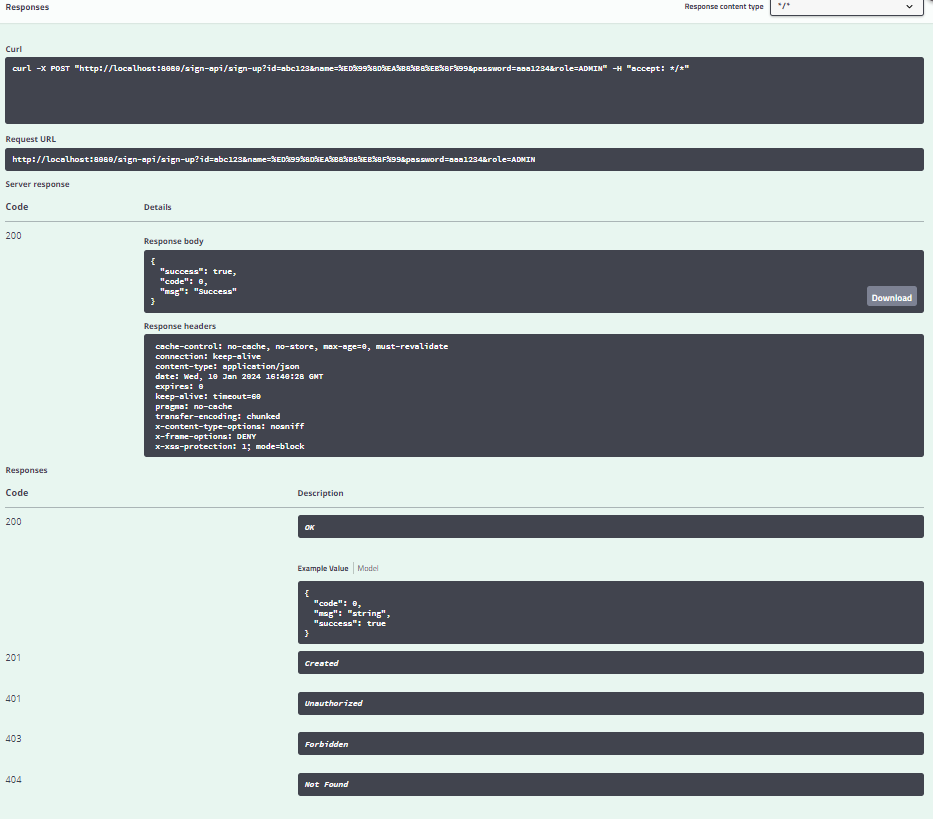The image size is (933, 819).
Task: Click the server response code 200
Action: 13,236
